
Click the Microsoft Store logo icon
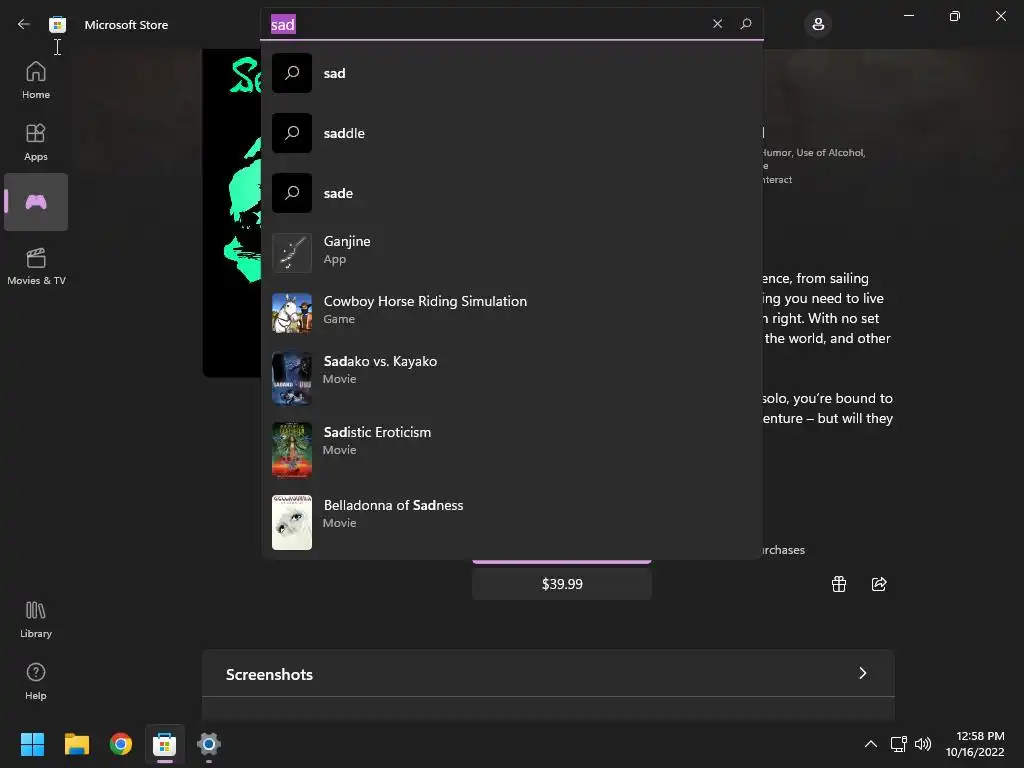pyautogui.click(x=57, y=25)
